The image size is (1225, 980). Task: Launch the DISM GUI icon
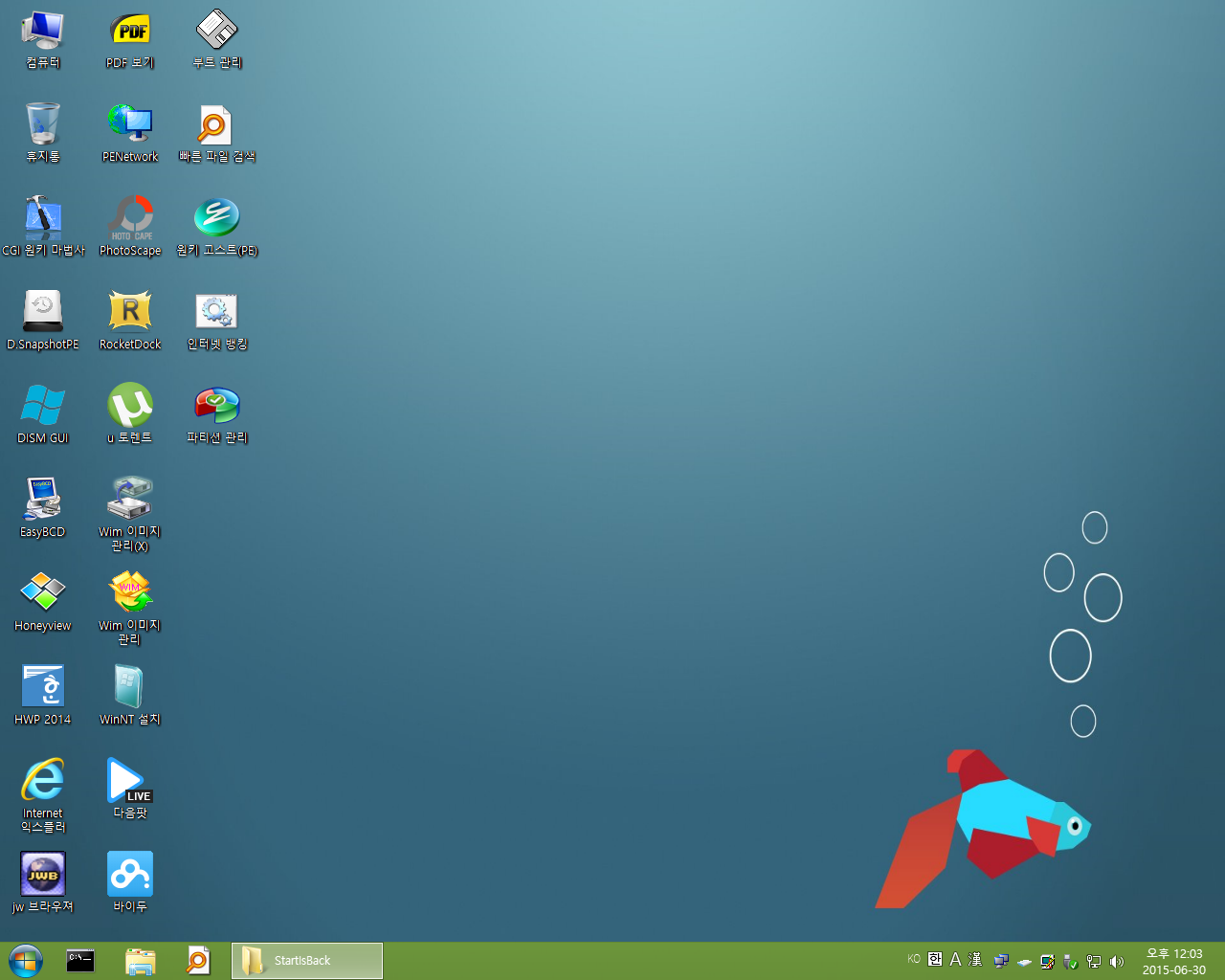point(43,414)
